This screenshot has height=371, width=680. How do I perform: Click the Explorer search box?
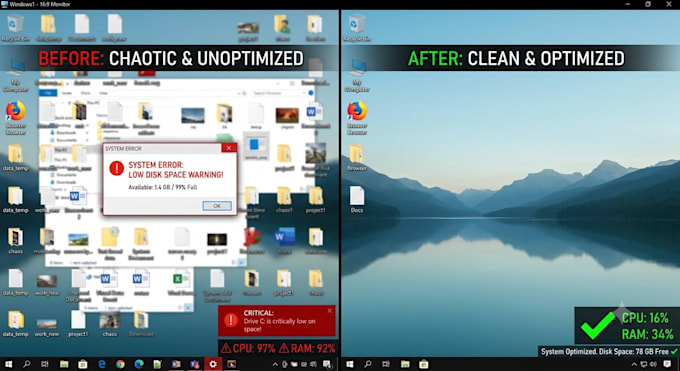point(278,93)
